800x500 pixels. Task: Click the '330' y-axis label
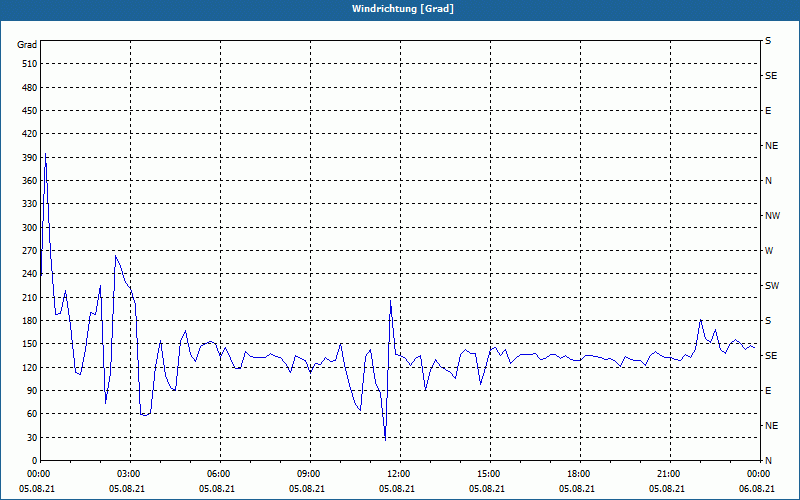pos(30,204)
